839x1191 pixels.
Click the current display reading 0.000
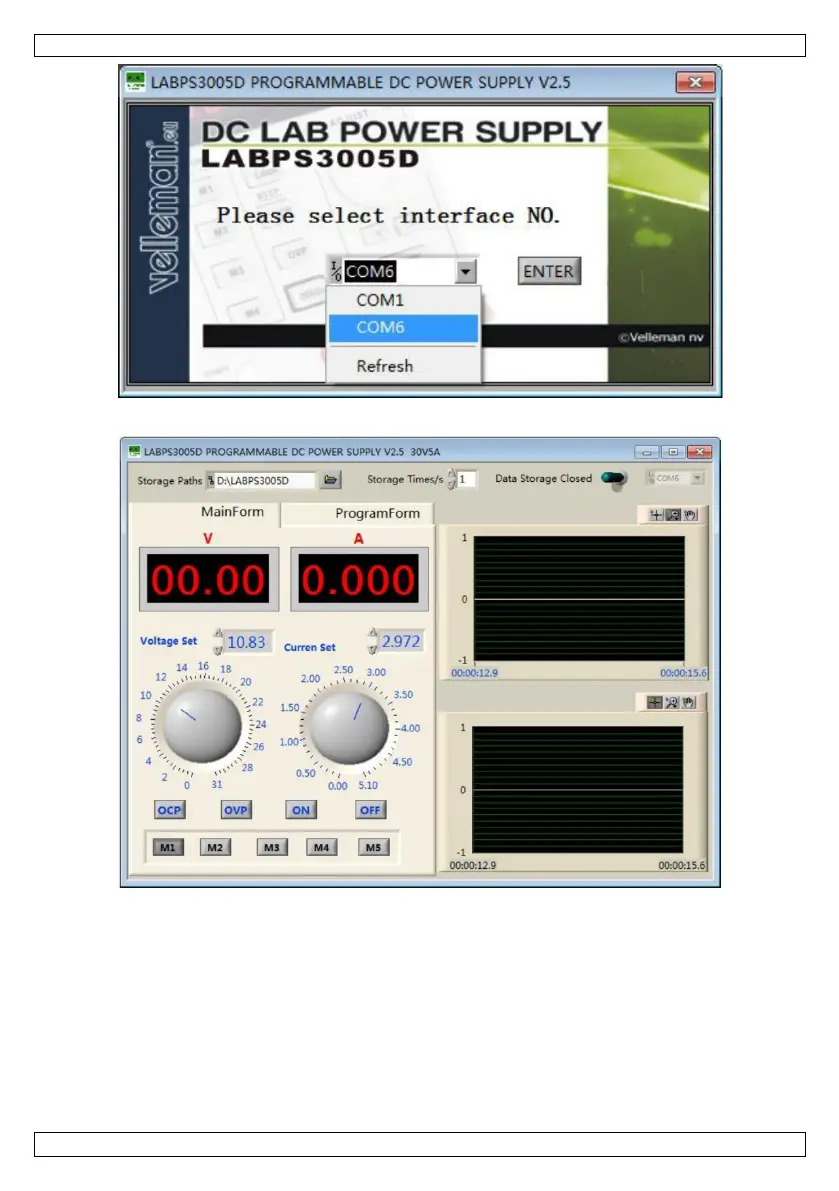pyautogui.click(x=358, y=579)
